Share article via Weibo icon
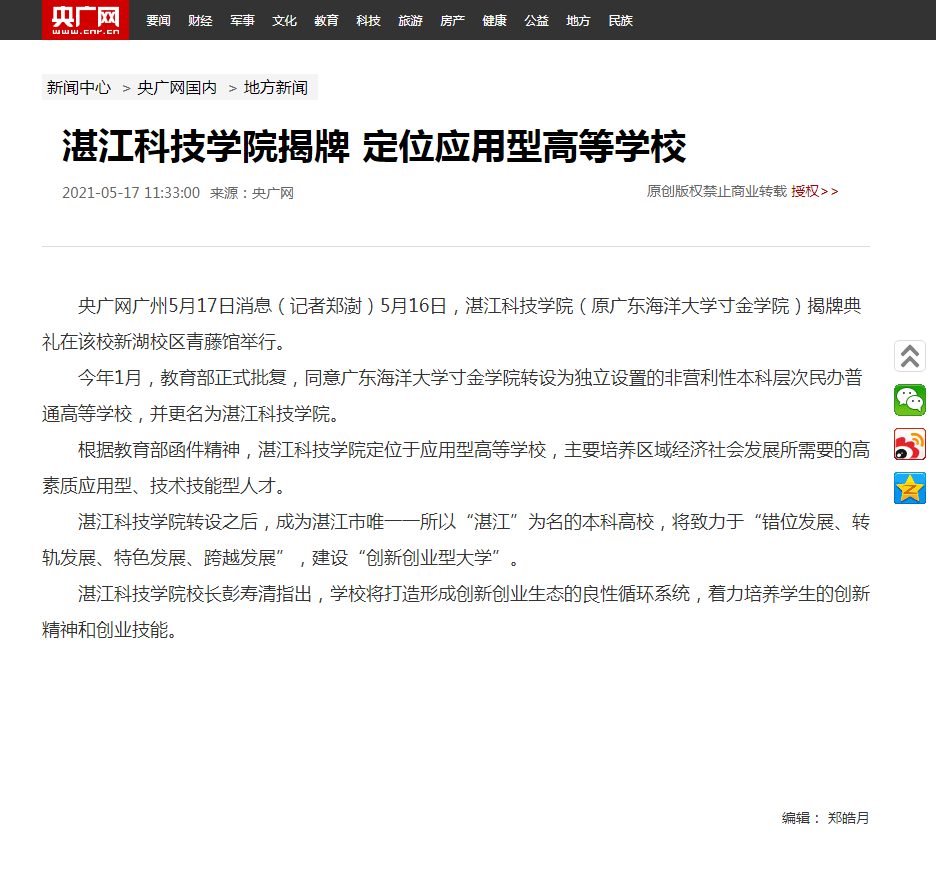Viewport: 936px width, 877px height. coord(910,444)
